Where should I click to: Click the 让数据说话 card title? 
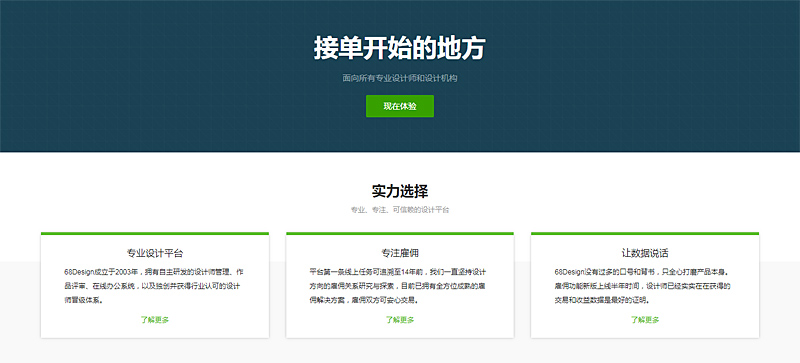pos(645,253)
